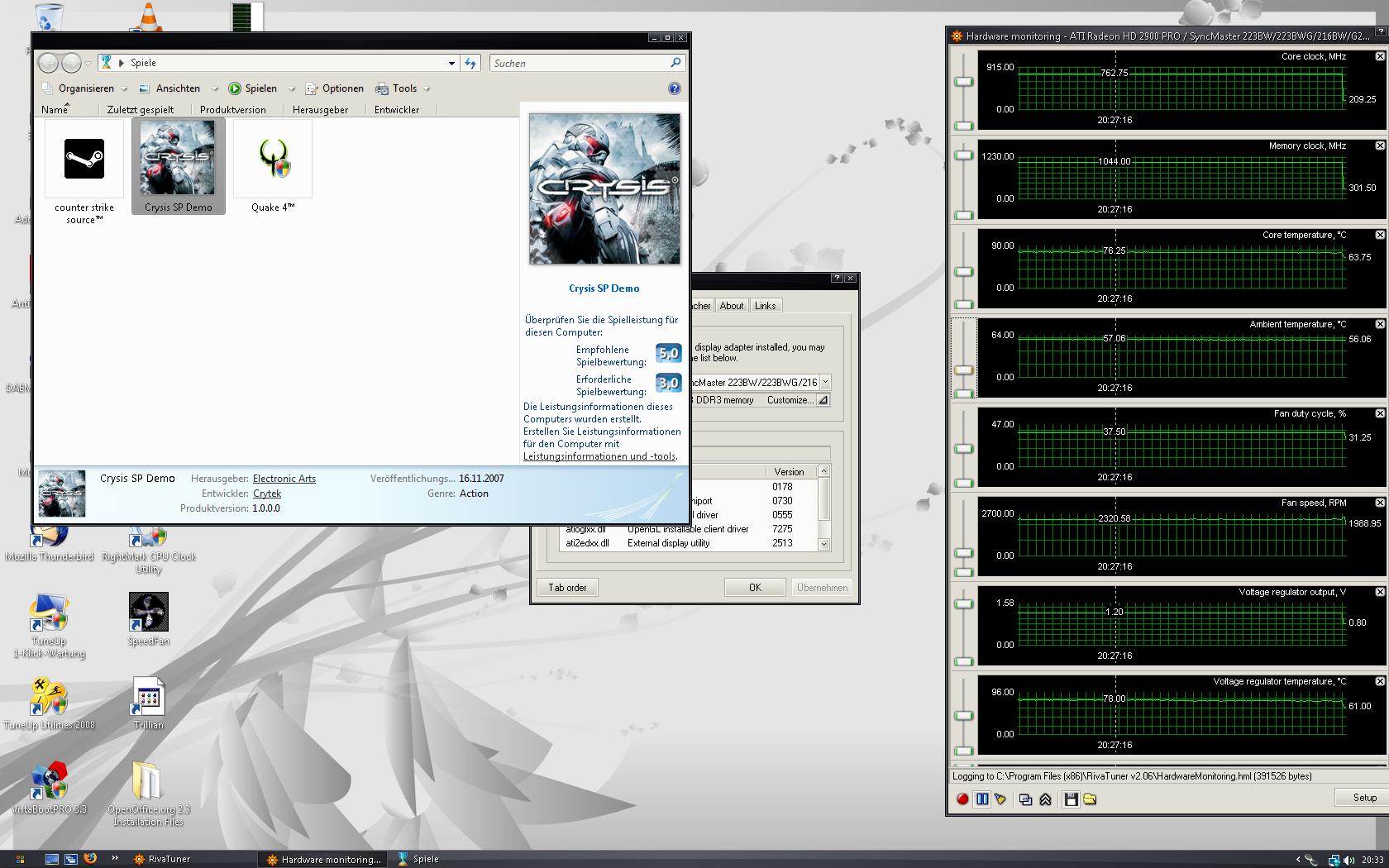Expand the Spiele address bar dropdown
Screen dimensions: 1389x868
click(x=451, y=63)
